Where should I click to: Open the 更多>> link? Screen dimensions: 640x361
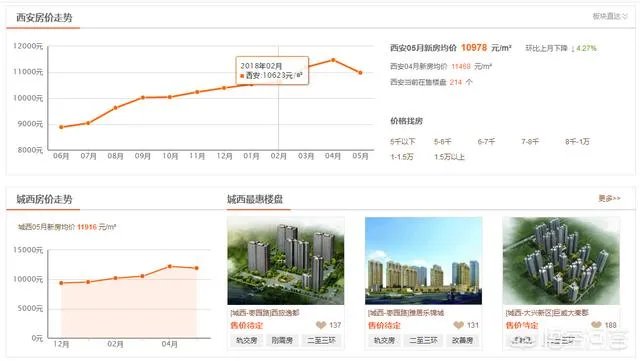click(x=609, y=198)
